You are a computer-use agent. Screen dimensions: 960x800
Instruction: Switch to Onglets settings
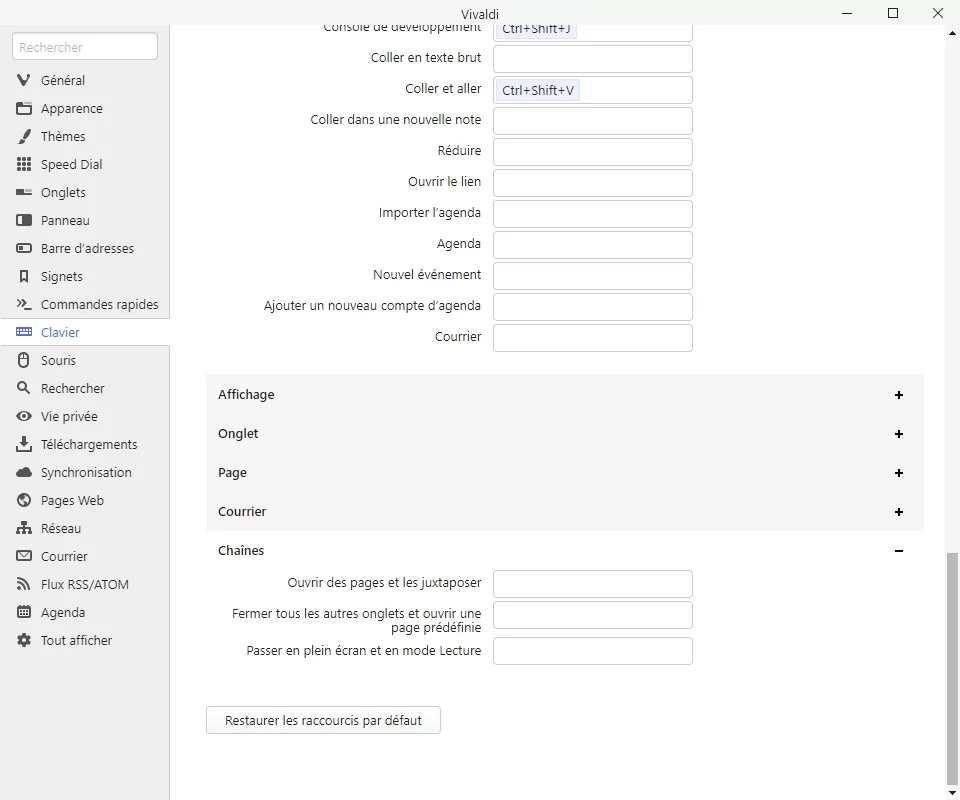pos(85,192)
